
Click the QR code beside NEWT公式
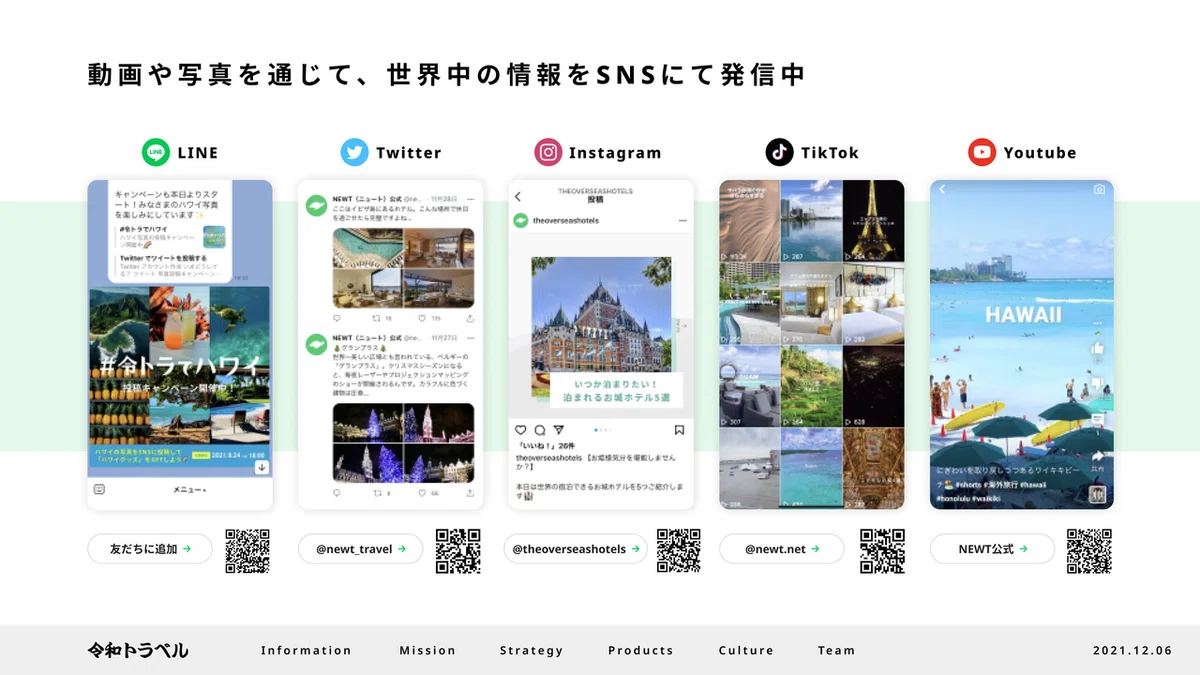[1089, 551]
